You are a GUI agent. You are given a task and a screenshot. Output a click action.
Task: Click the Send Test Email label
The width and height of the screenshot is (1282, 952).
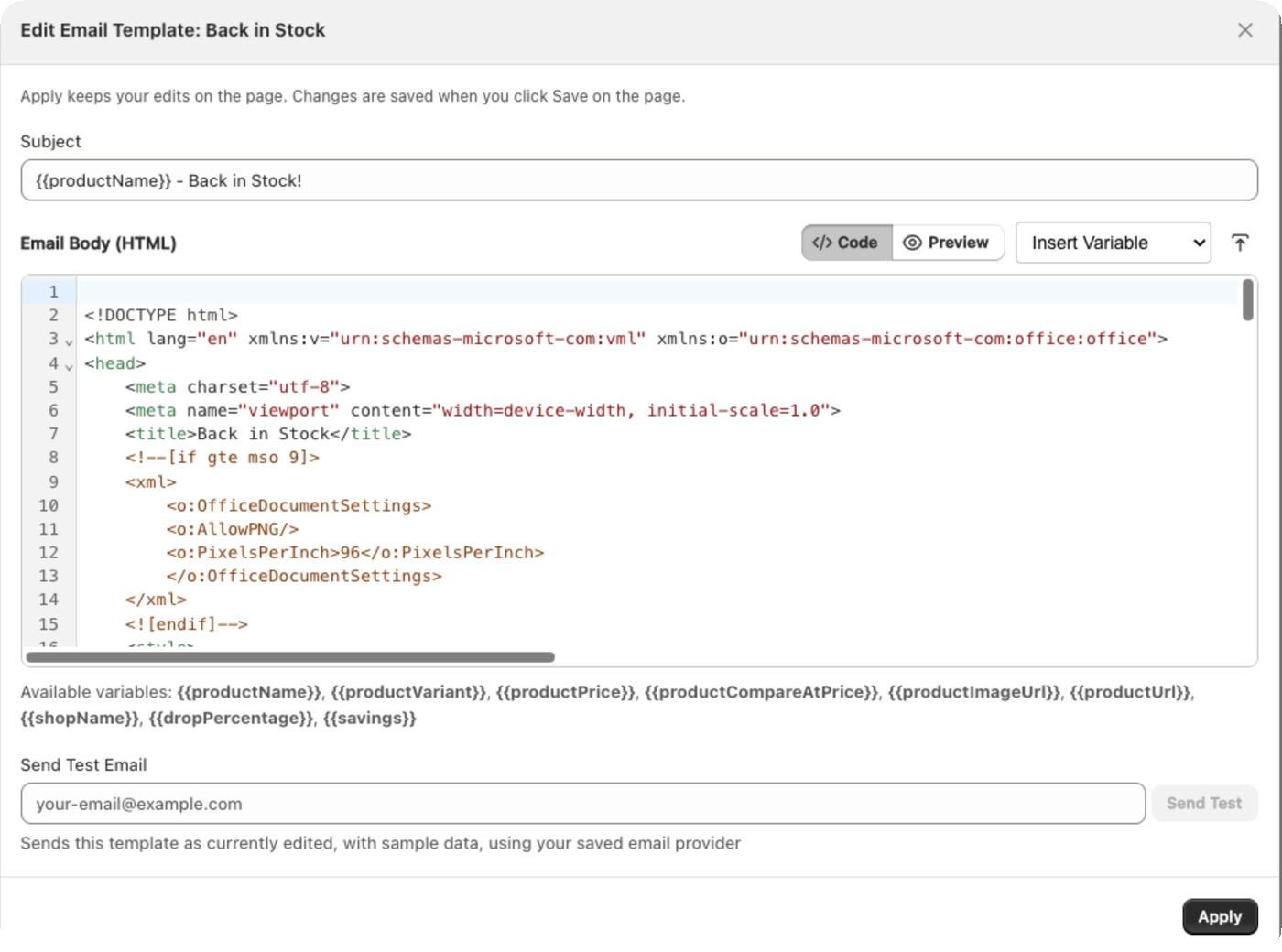tap(83, 764)
